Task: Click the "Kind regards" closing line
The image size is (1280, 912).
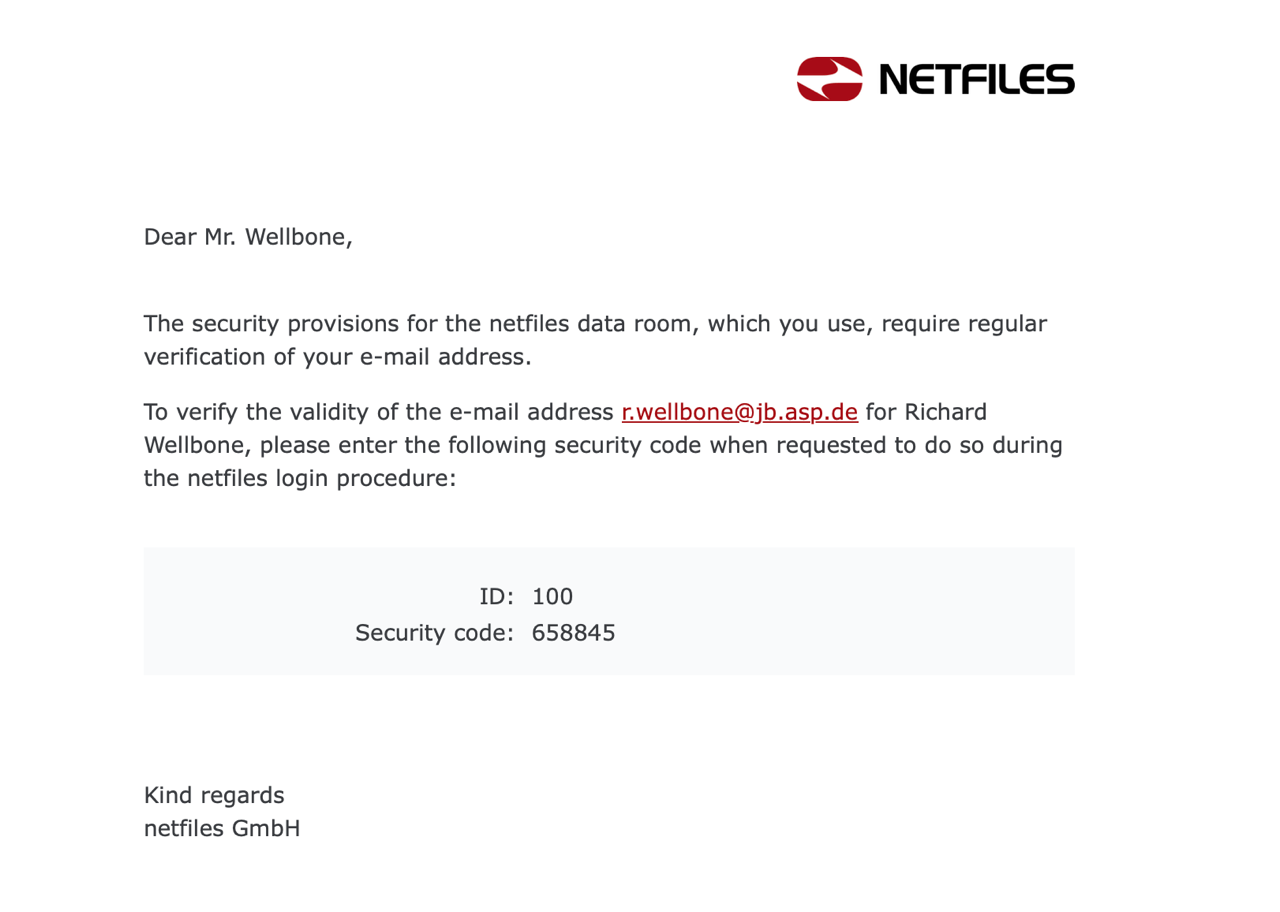Action: click(x=214, y=795)
